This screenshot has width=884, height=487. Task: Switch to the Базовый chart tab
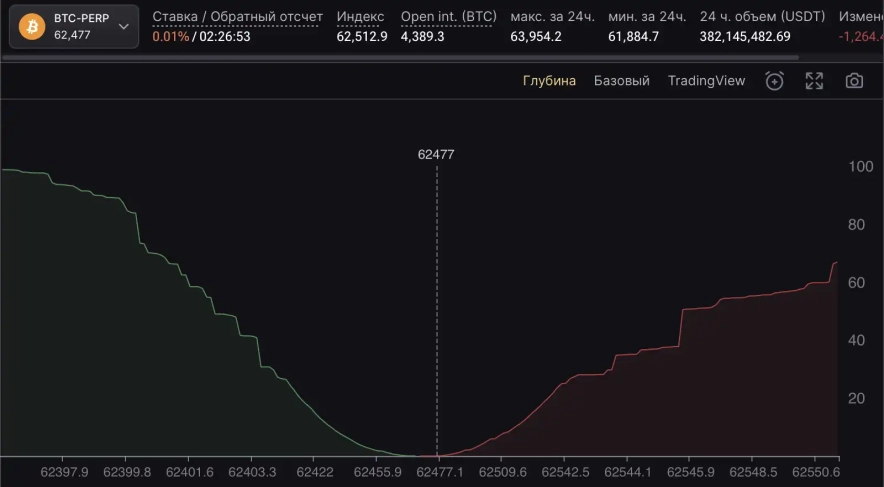621,81
